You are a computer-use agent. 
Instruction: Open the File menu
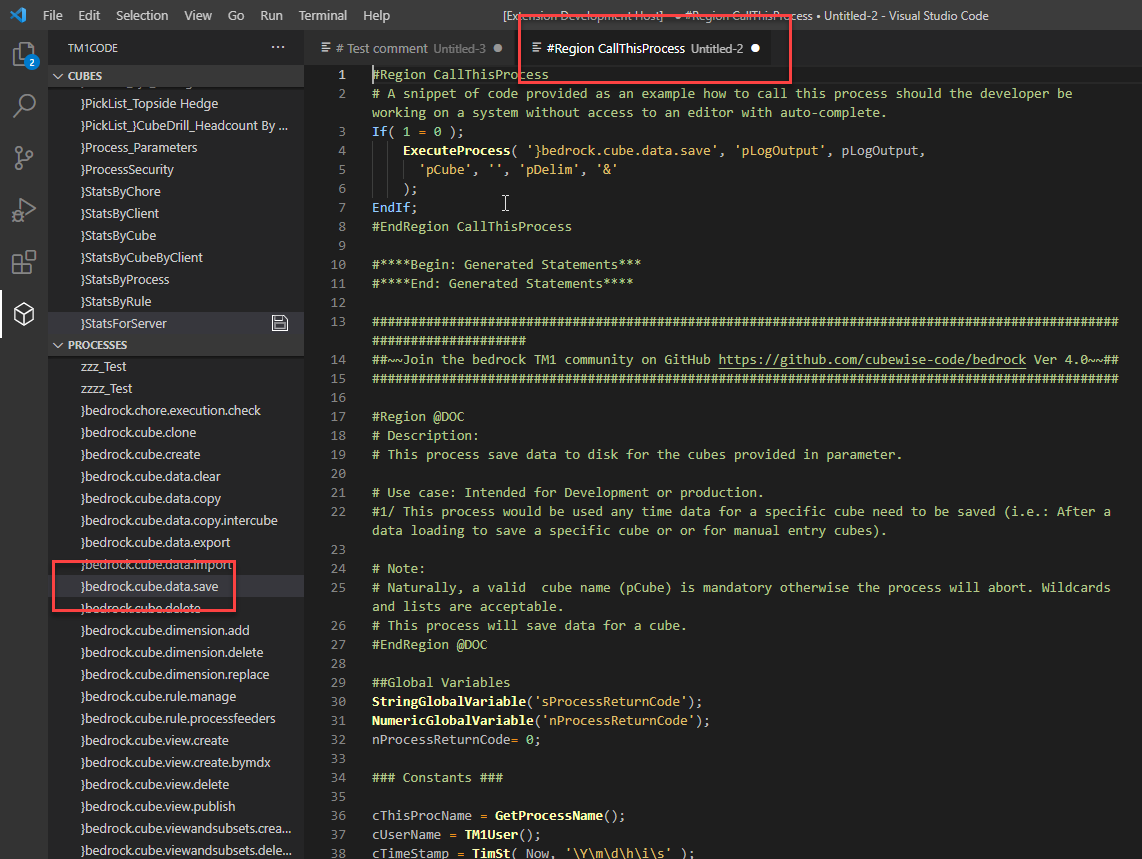click(x=52, y=15)
